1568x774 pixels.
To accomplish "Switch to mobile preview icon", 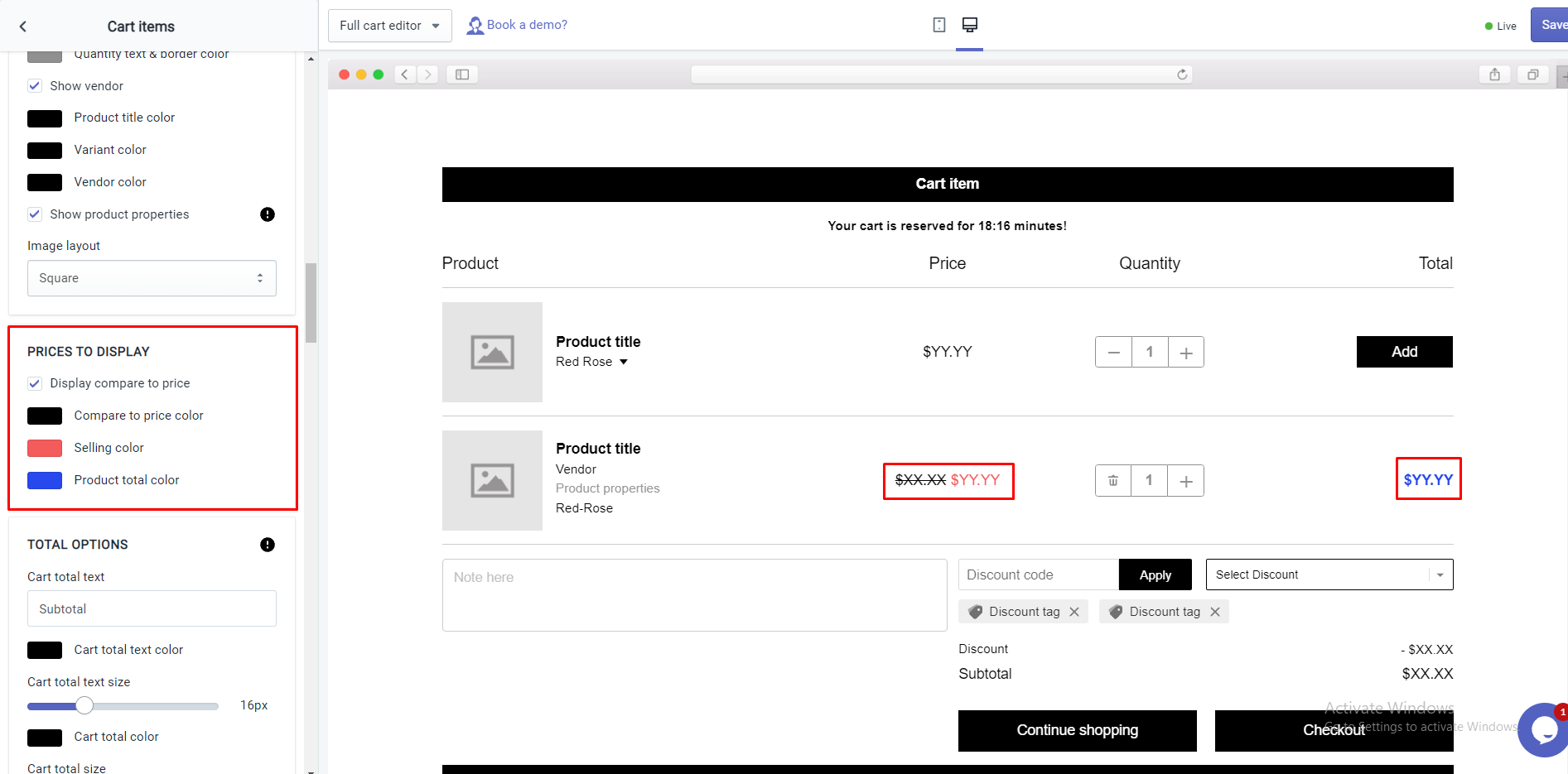I will tap(938, 25).
